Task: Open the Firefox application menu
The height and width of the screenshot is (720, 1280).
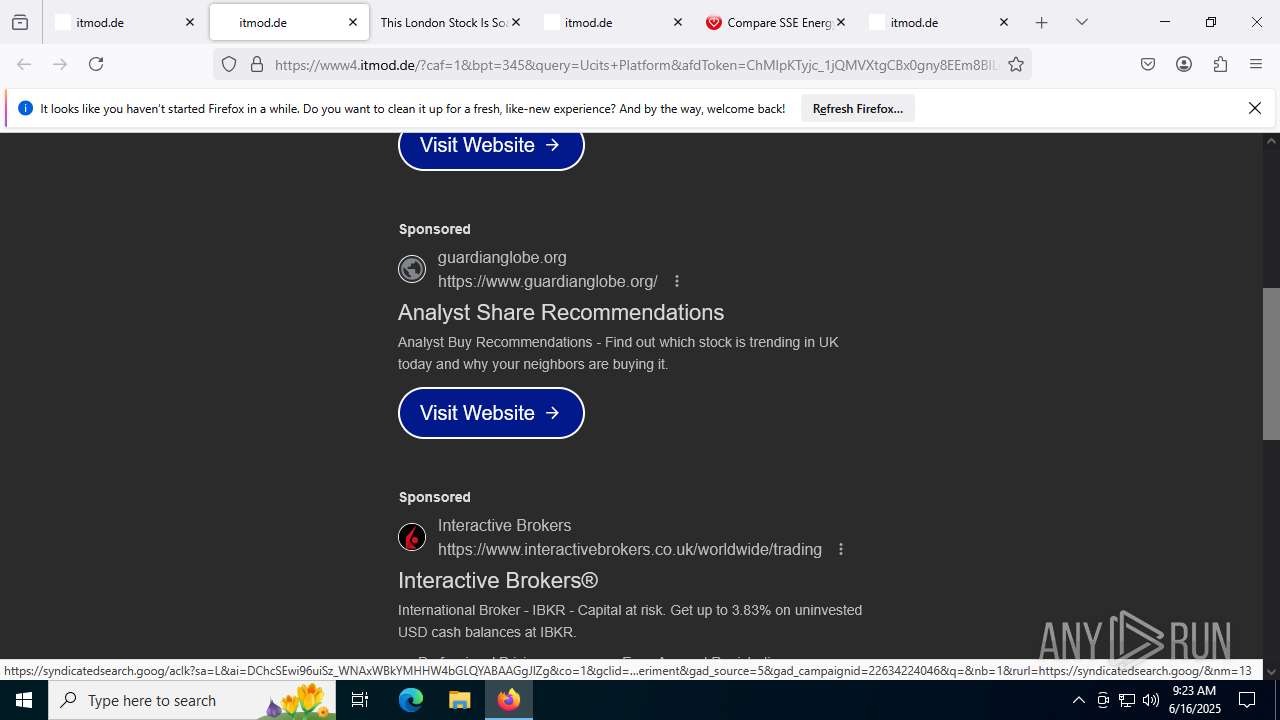Action: (1256, 64)
